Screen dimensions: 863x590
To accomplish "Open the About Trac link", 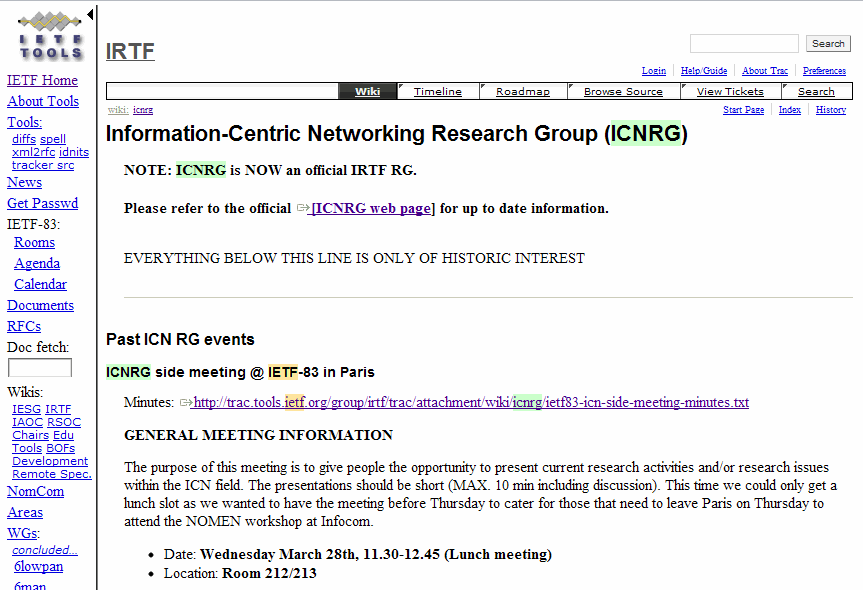I will click(x=765, y=71).
